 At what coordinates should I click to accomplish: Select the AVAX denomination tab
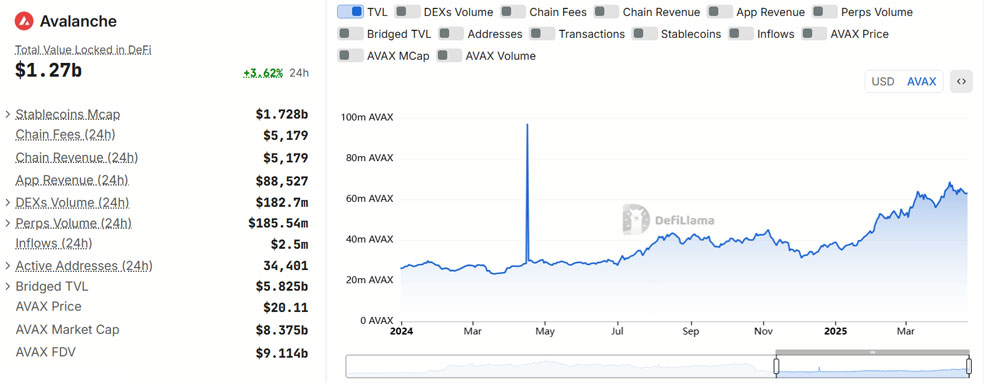click(921, 82)
